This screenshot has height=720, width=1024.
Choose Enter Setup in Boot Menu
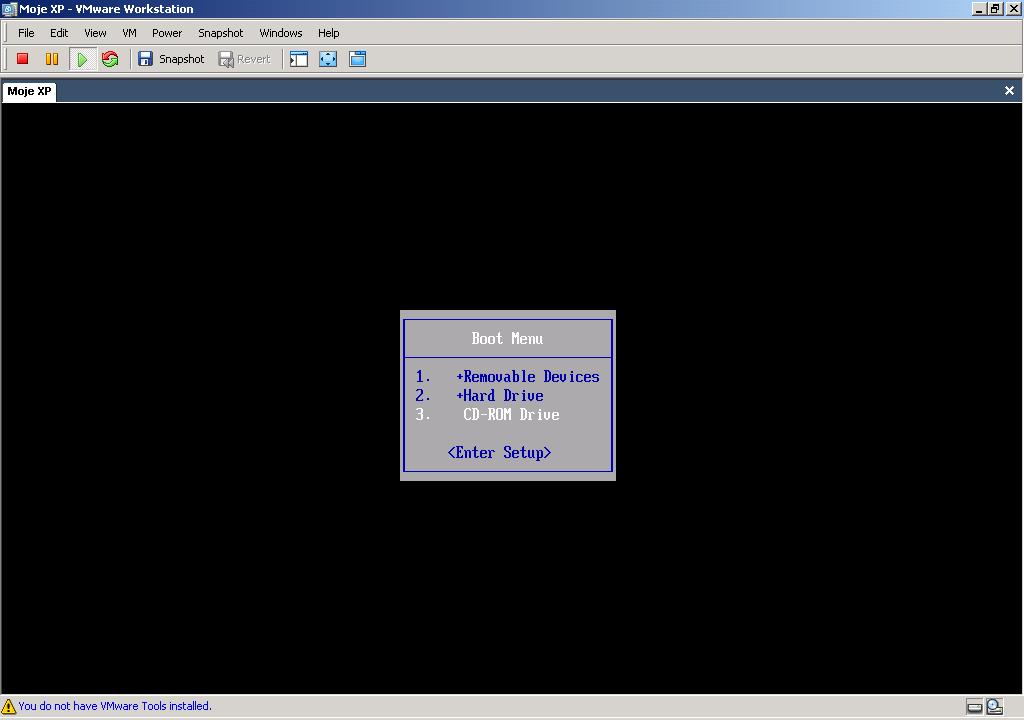[x=500, y=453]
